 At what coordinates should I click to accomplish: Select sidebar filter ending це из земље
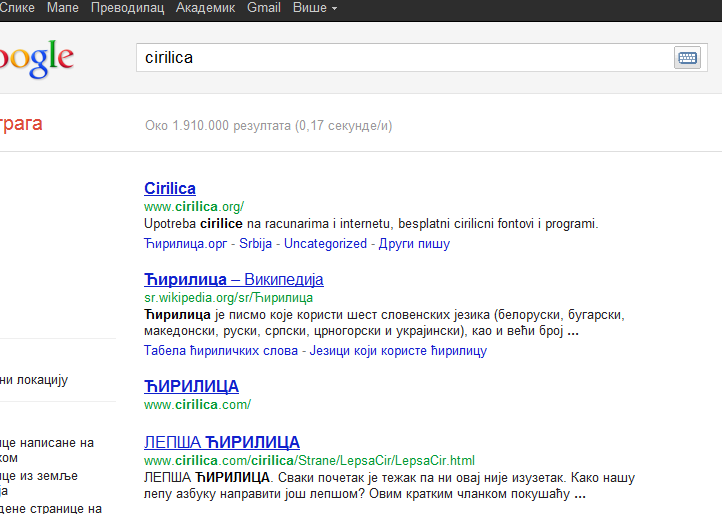(39, 483)
